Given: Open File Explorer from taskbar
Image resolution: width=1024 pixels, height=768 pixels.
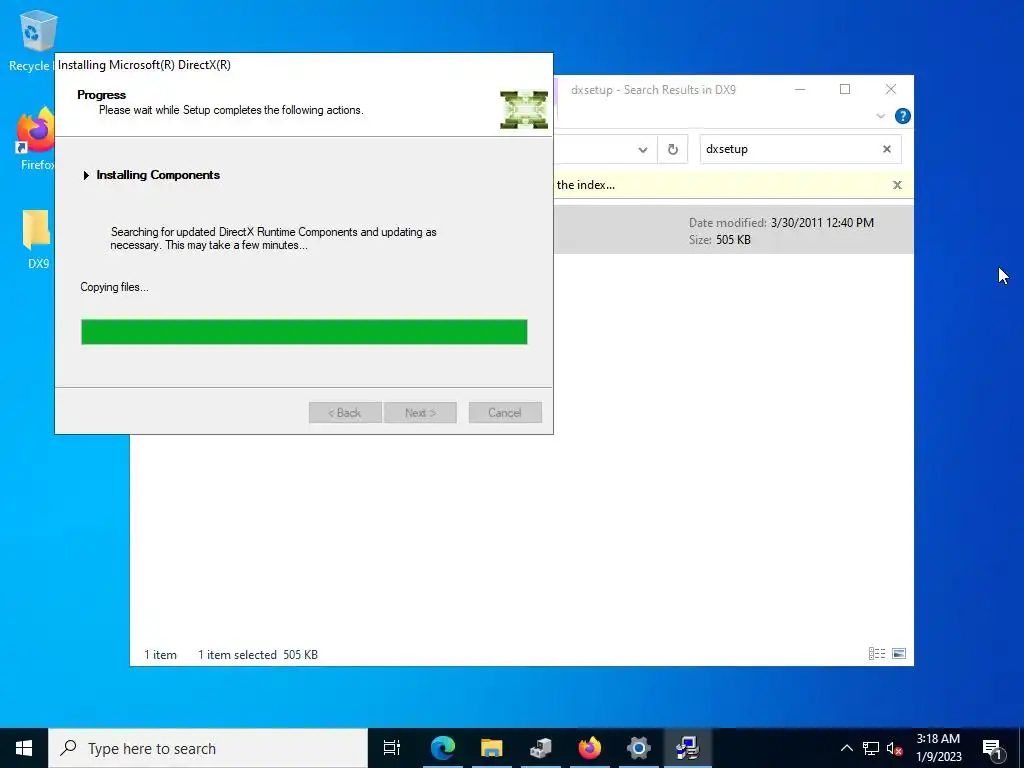Looking at the screenshot, I should [x=492, y=748].
